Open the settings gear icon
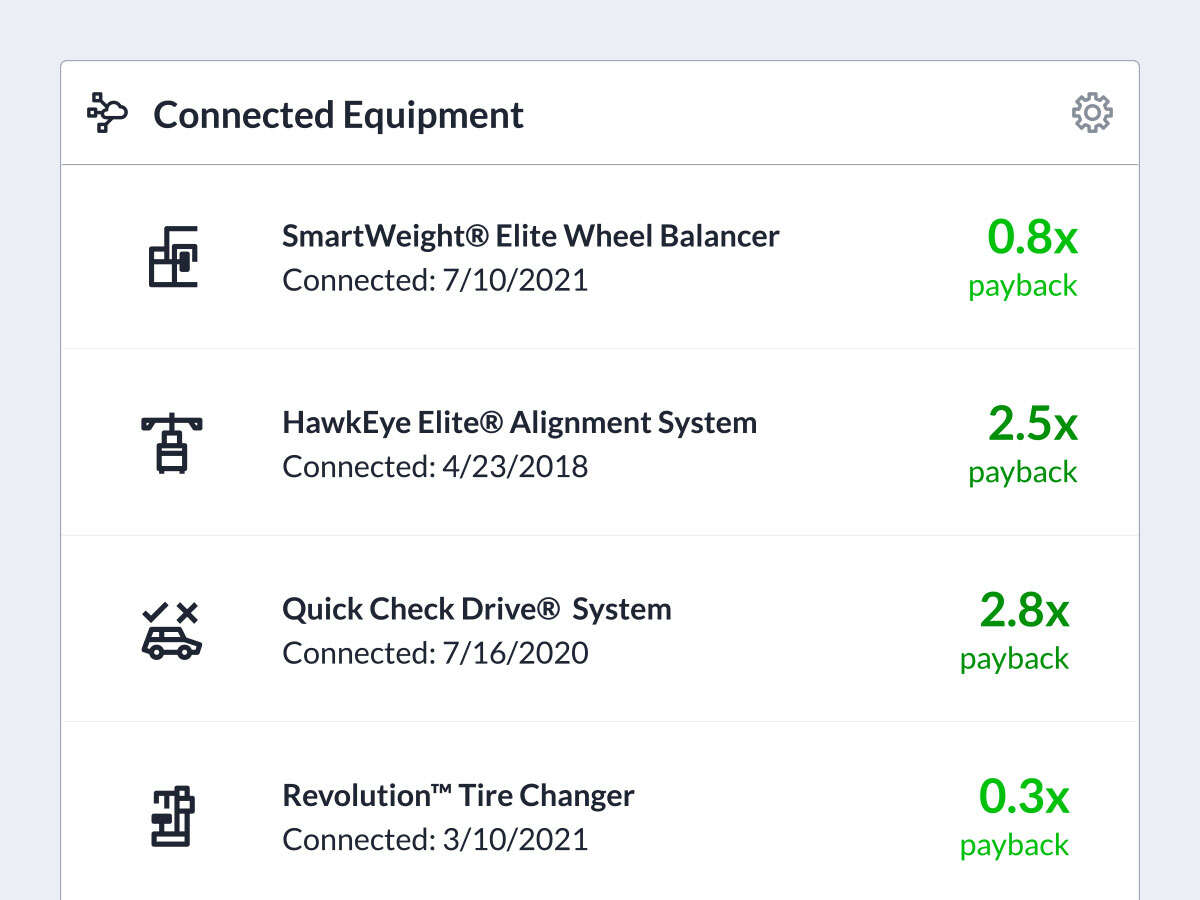Screen dimensions: 1200x900 (x=1092, y=113)
